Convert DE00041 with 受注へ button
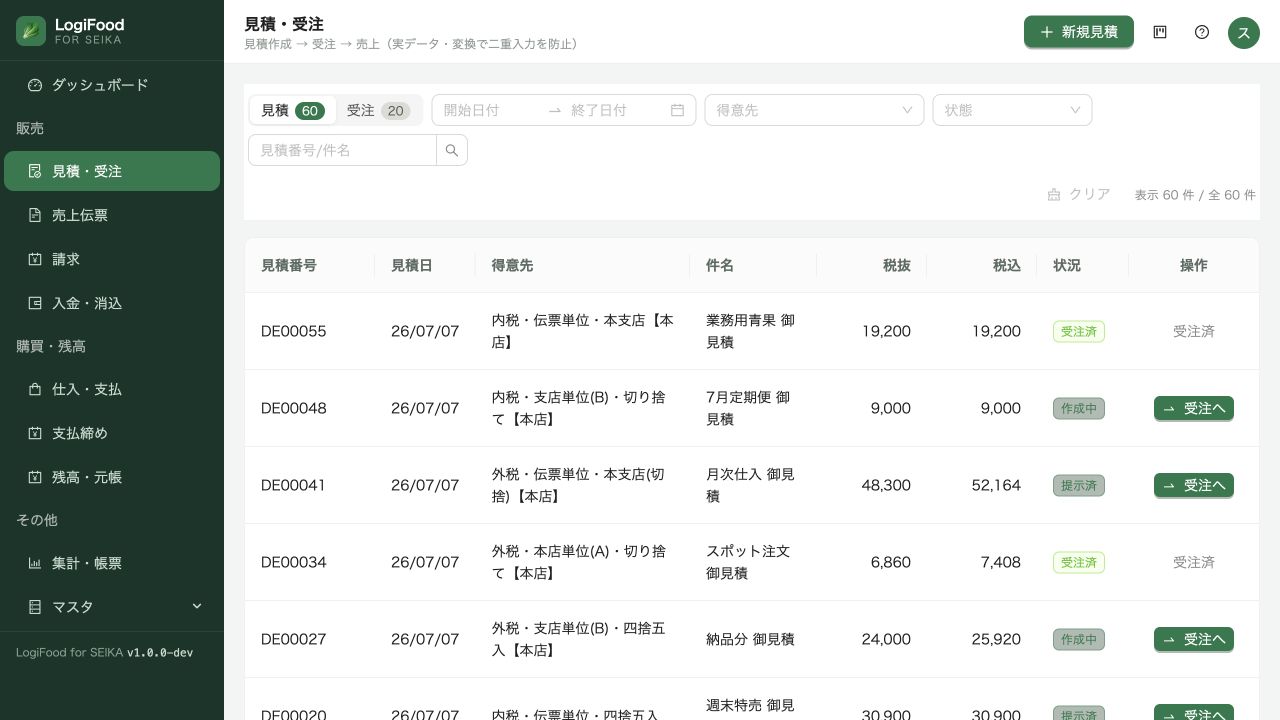Image resolution: width=1280 pixels, height=720 pixels. click(1194, 485)
